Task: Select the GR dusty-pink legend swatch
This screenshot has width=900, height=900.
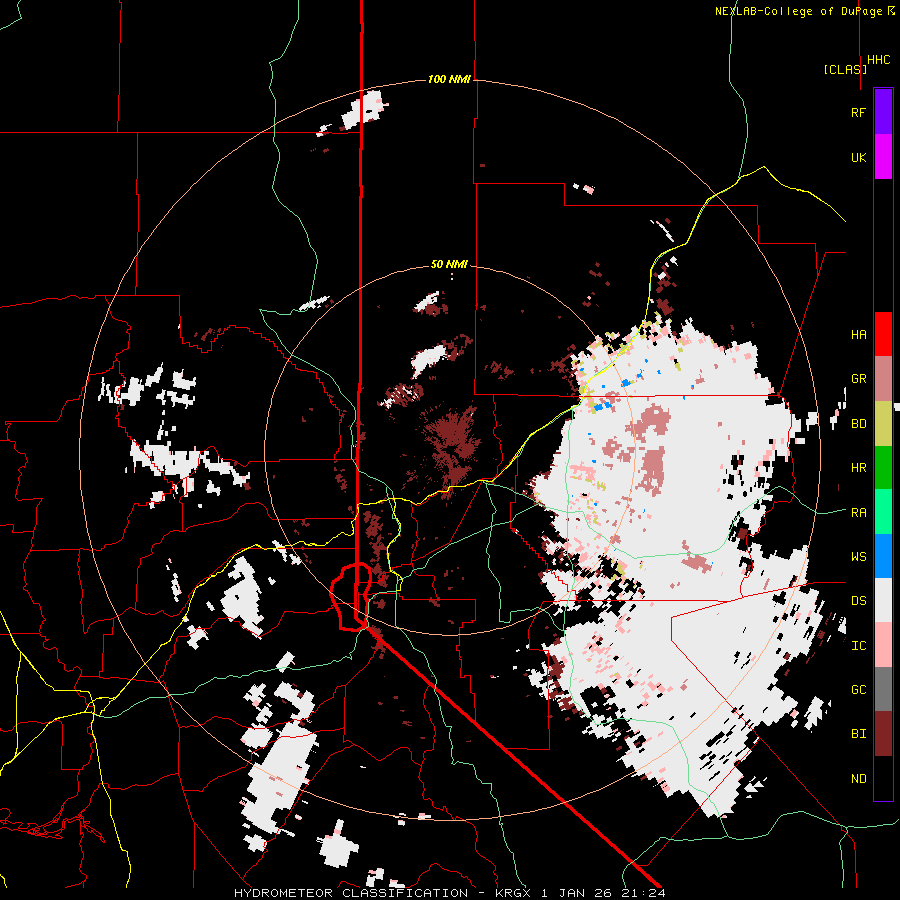Action: 883,379
